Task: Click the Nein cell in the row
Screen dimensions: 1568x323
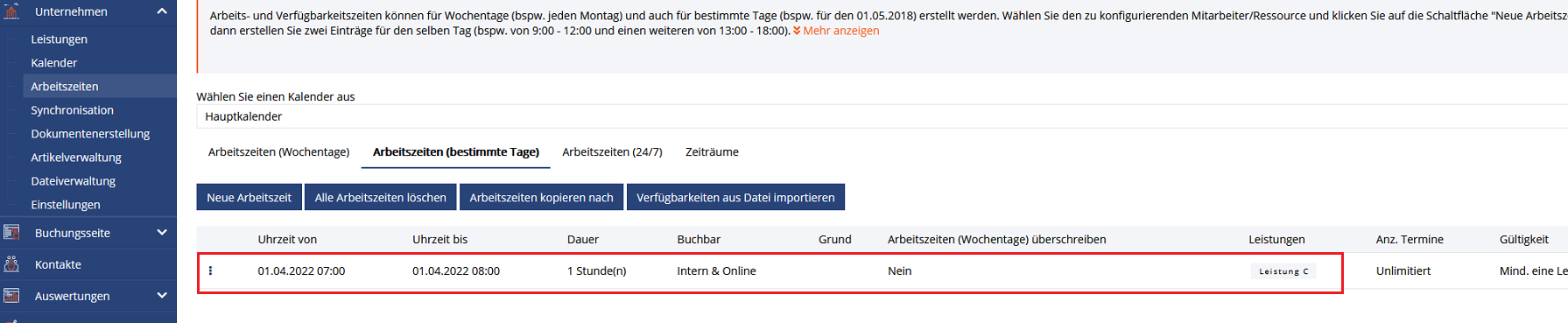Action: tap(899, 271)
